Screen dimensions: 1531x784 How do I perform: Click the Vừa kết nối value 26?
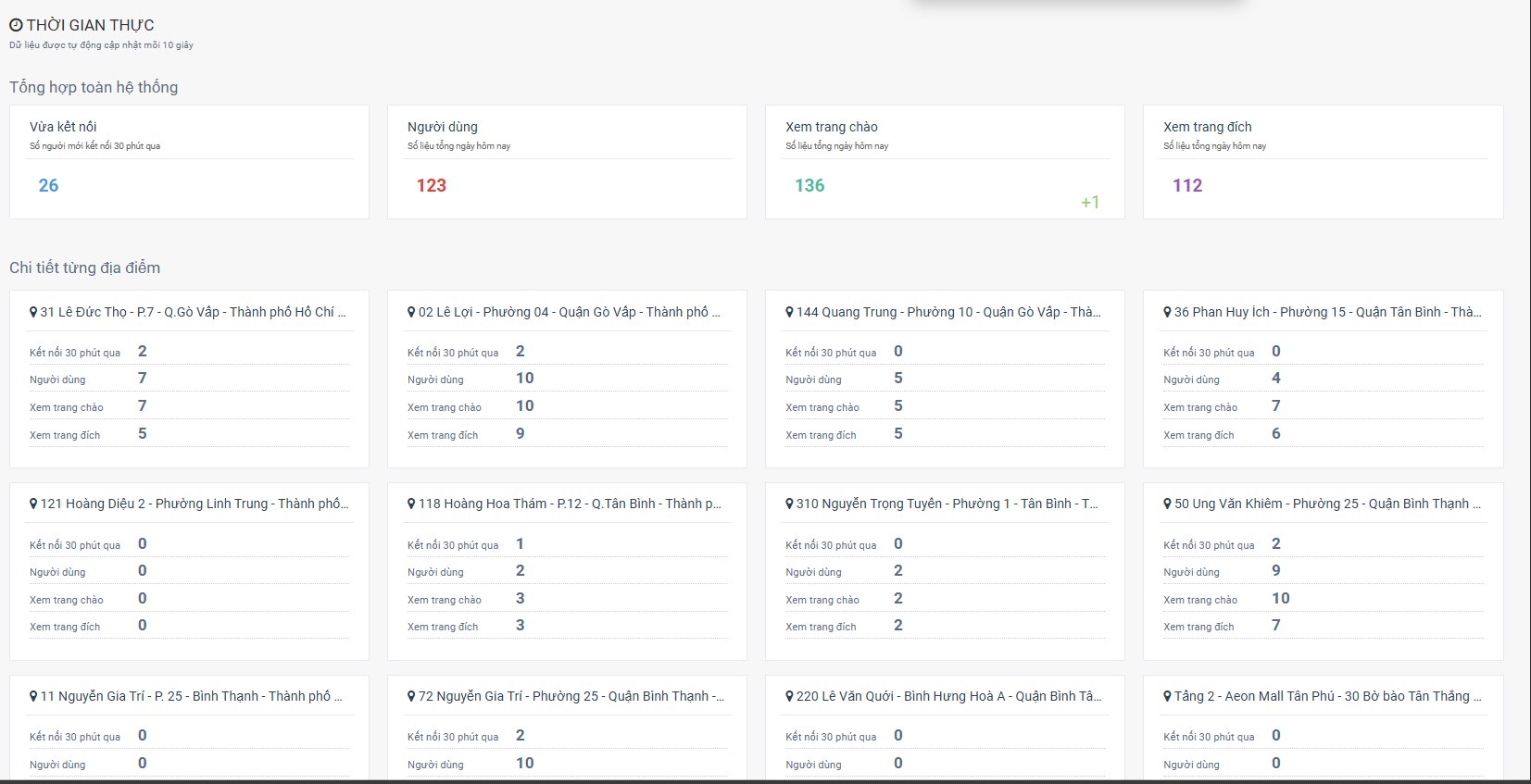click(x=48, y=185)
